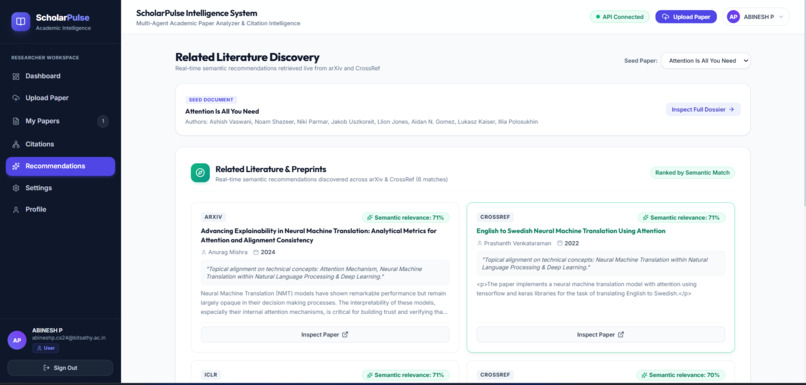This screenshot has width=806, height=385.
Task: Click the Sign Out button
Action: click(60, 368)
